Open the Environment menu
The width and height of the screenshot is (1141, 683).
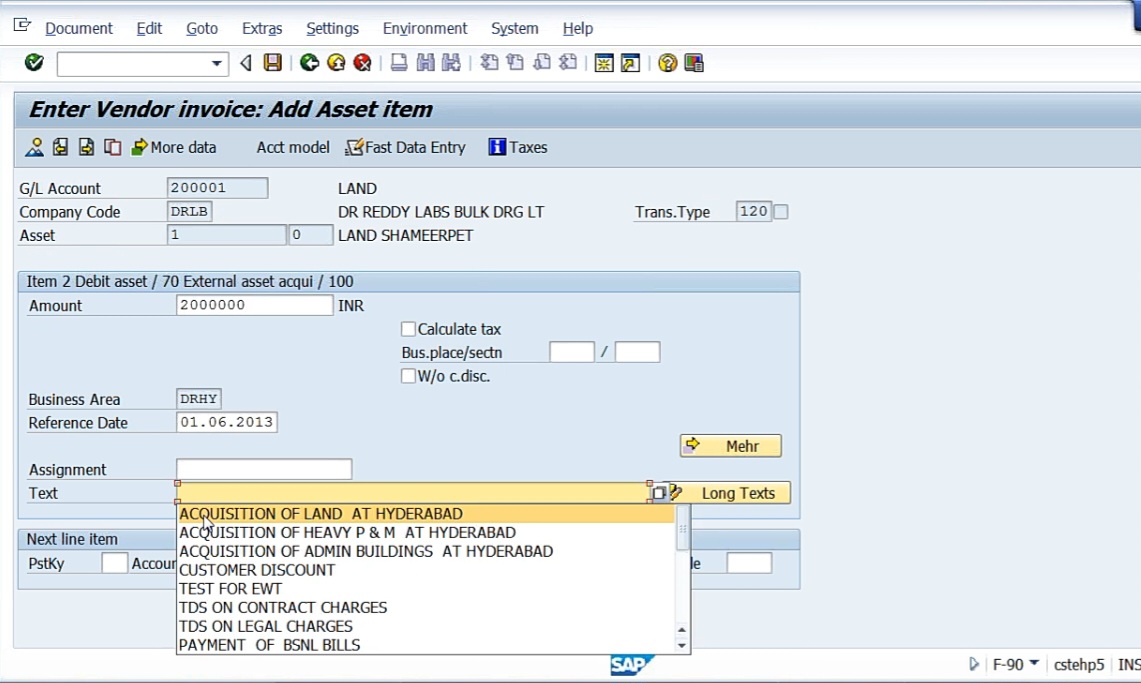click(425, 28)
